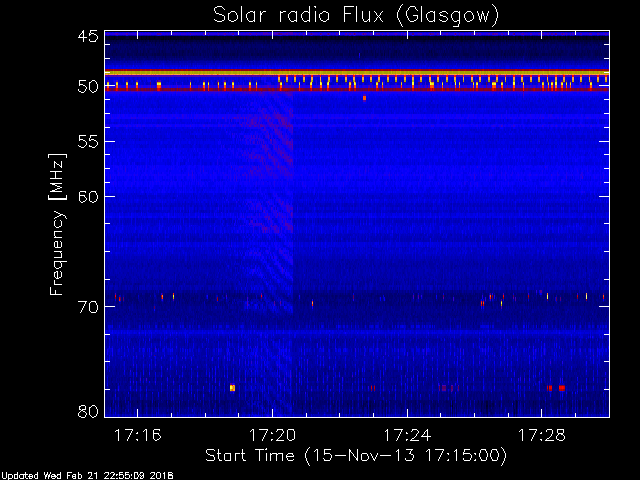640x480 pixels.
Task: Click the 'Updated Wed Feb 21' timestamp text
Action: pyautogui.click(x=87, y=476)
